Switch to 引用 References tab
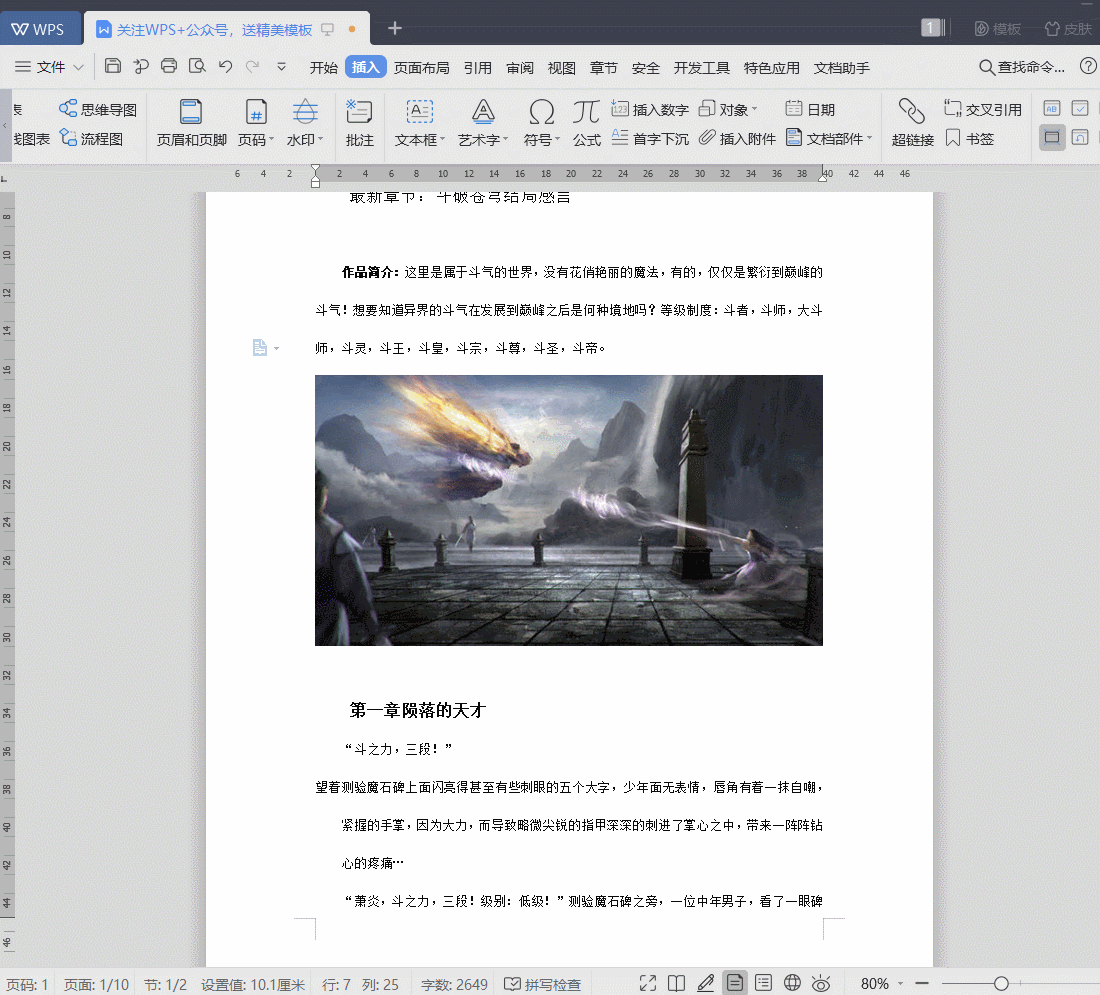 (x=478, y=67)
